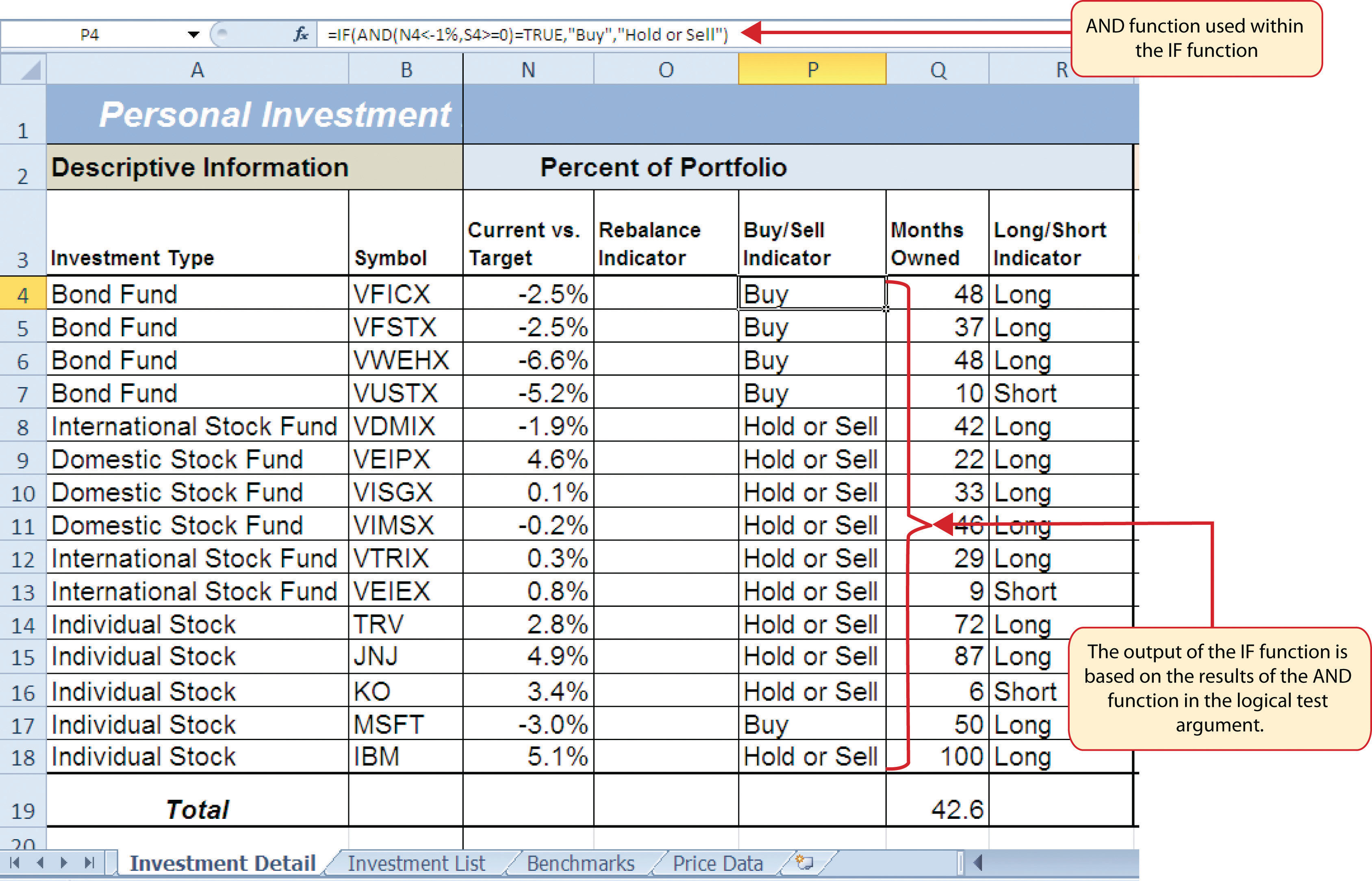Select column N header

pyautogui.click(x=528, y=70)
